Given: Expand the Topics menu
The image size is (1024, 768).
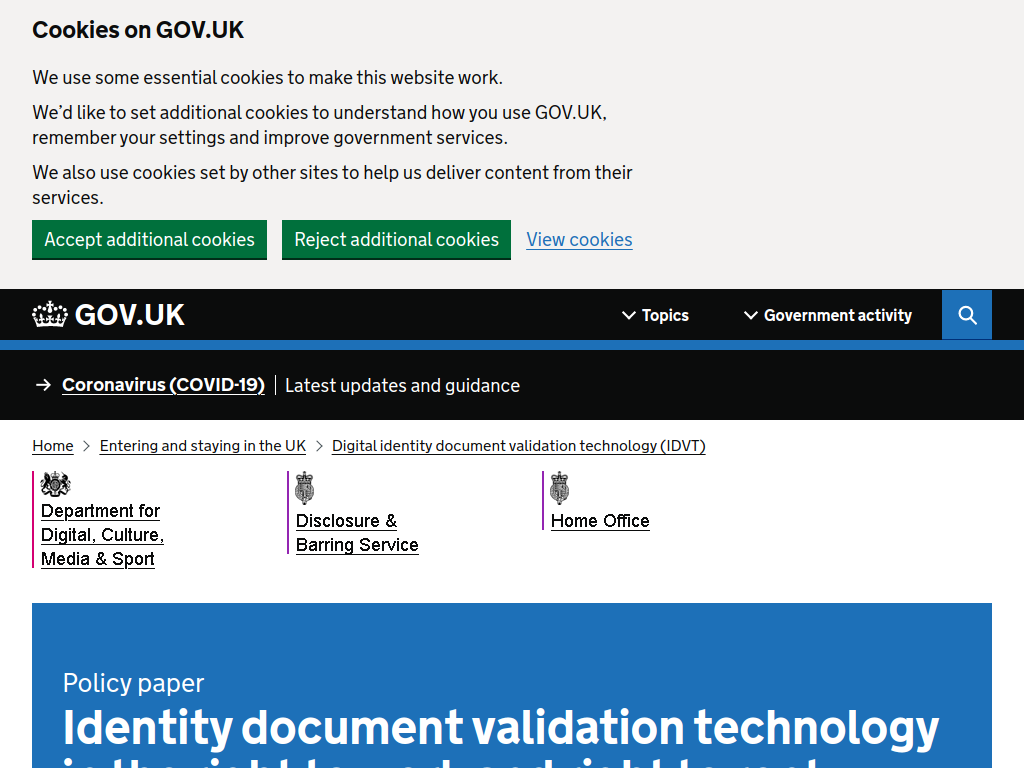Looking at the screenshot, I should point(656,315).
